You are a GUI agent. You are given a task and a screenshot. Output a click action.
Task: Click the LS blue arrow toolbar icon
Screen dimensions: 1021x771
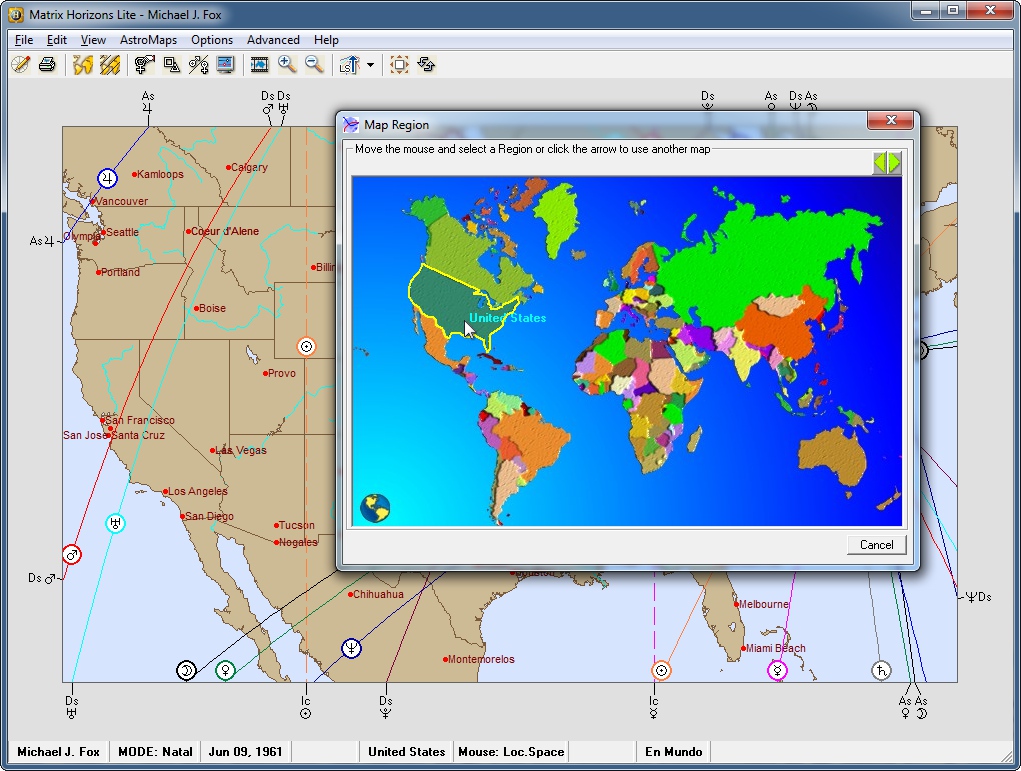click(x=349, y=64)
